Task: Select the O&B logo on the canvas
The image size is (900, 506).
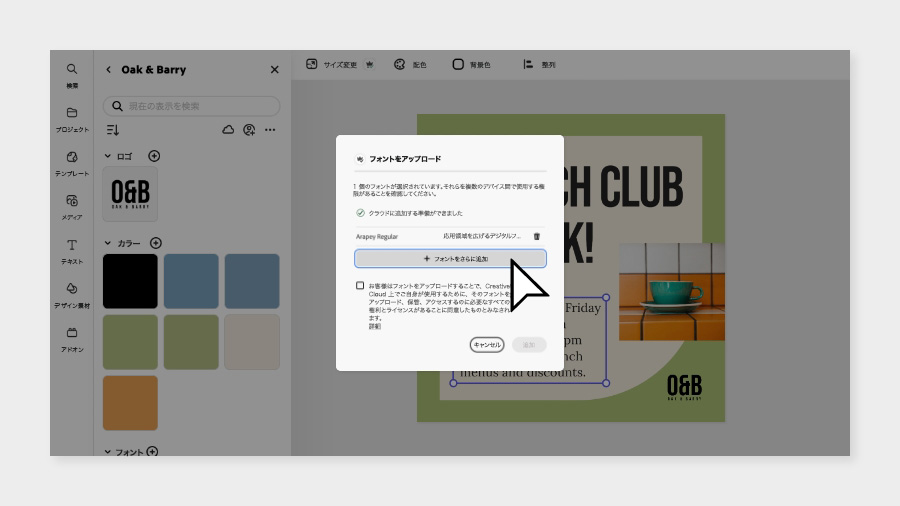Action: [684, 387]
